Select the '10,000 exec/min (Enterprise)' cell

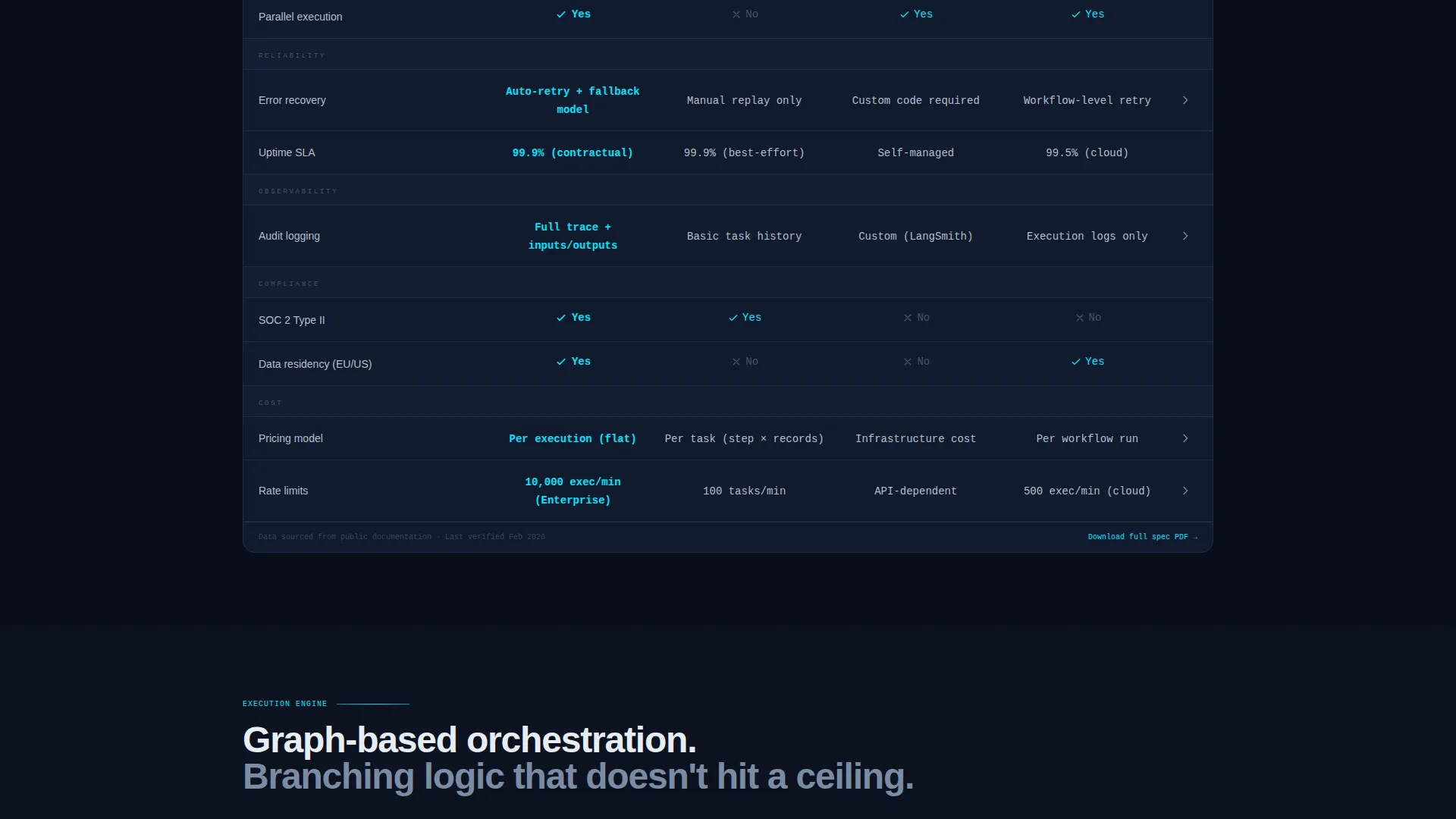tap(573, 491)
